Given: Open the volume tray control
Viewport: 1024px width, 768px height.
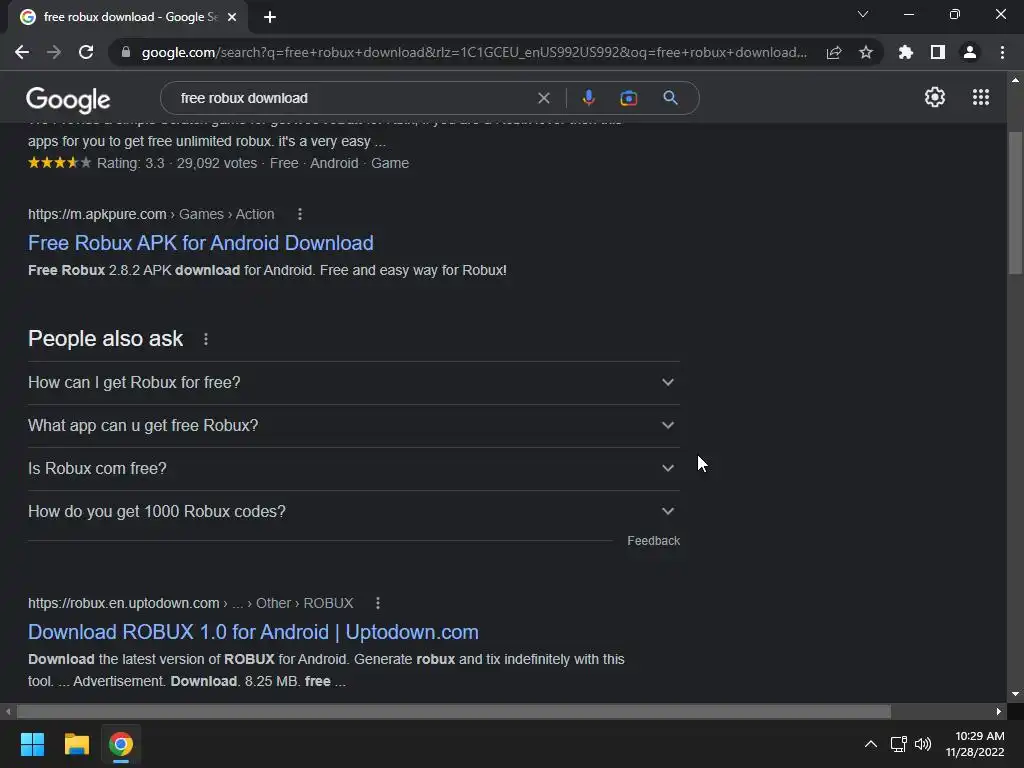Looking at the screenshot, I should [923, 744].
